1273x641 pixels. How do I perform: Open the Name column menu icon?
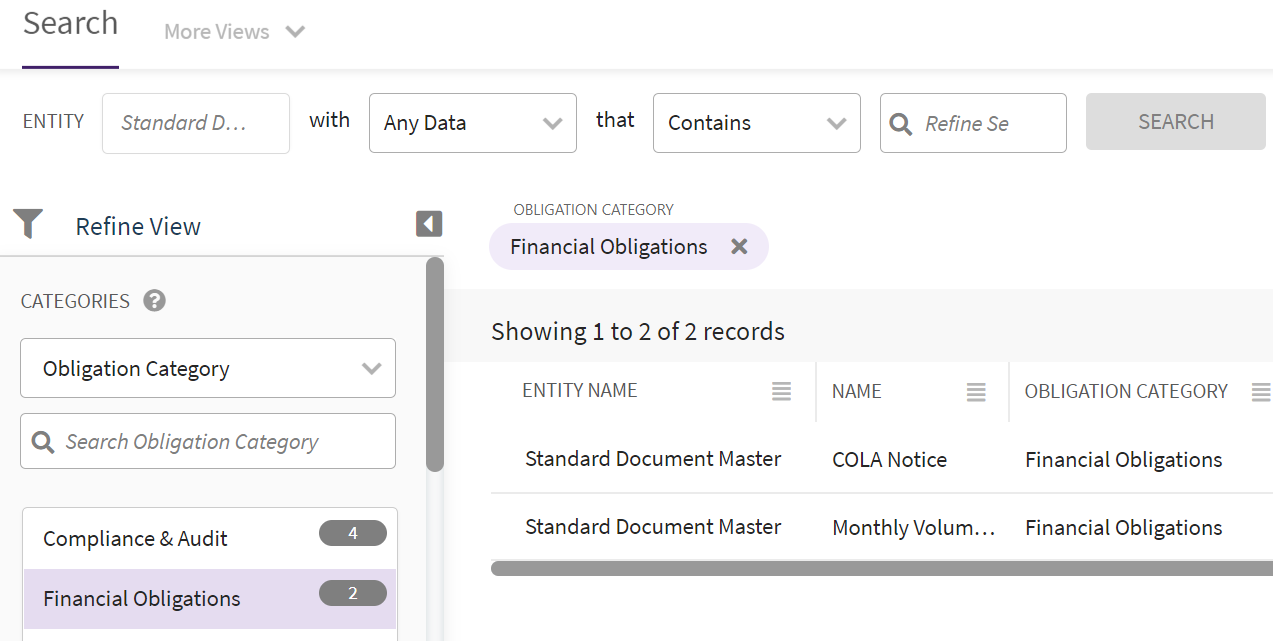(976, 392)
